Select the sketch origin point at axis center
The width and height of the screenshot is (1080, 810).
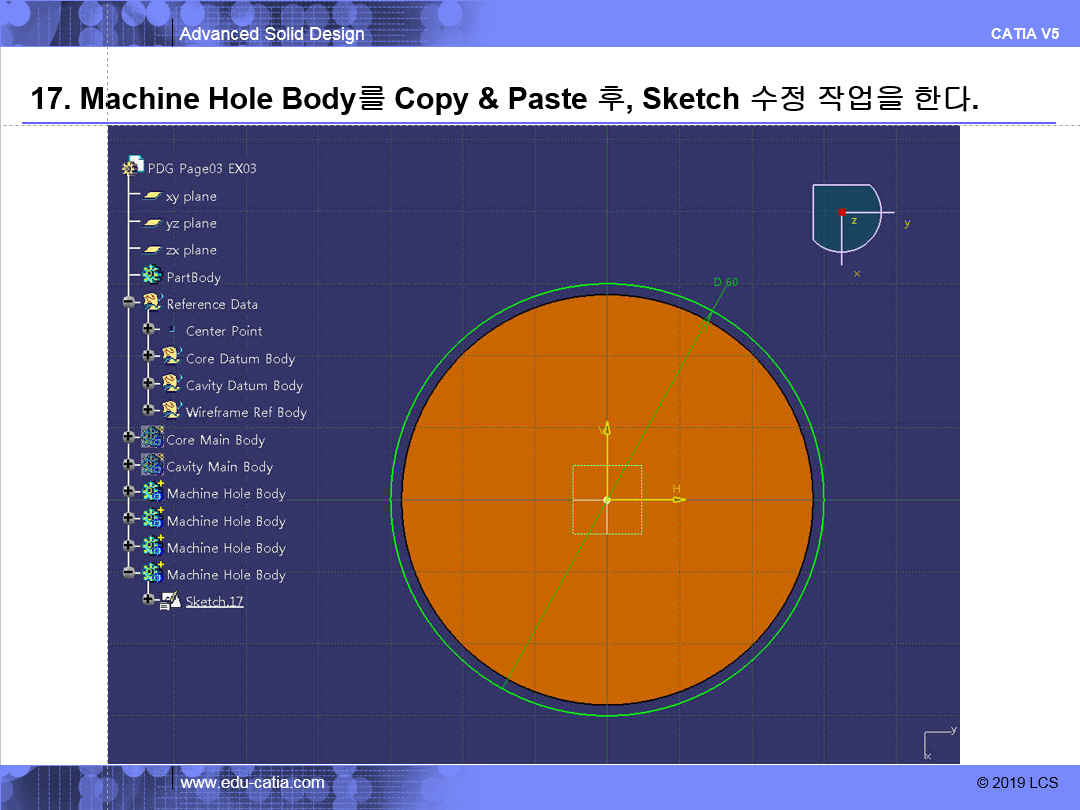(607, 499)
